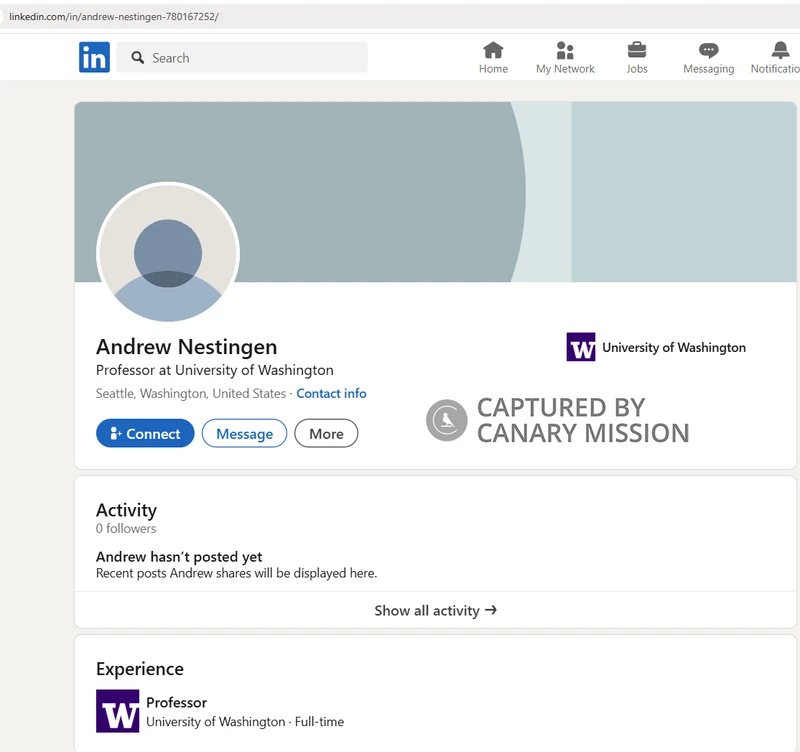The height and width of the screenshot is (752, 800).
Task: Click the 'Professor' job title under Experience
Action: pos(177,703)
